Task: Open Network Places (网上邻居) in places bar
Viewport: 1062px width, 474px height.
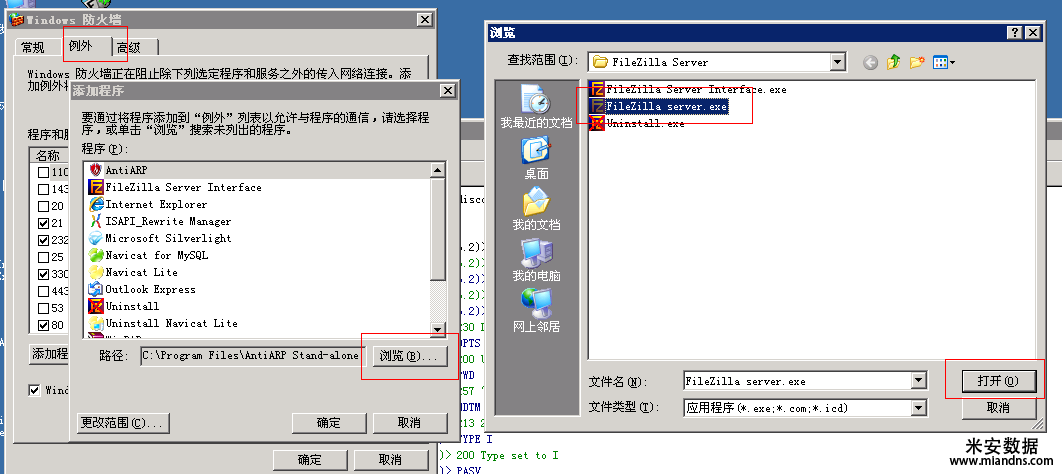Action: click(536, 311)
